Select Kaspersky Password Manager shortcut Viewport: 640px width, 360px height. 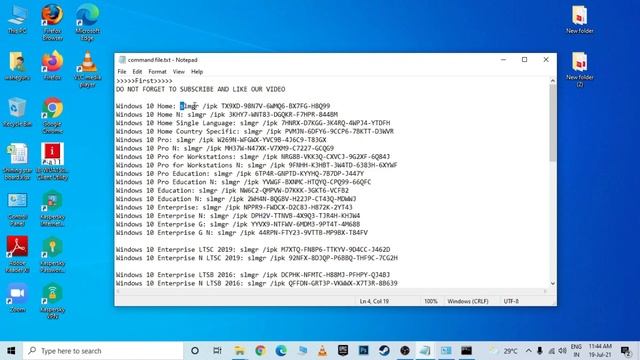click(52, 255)
